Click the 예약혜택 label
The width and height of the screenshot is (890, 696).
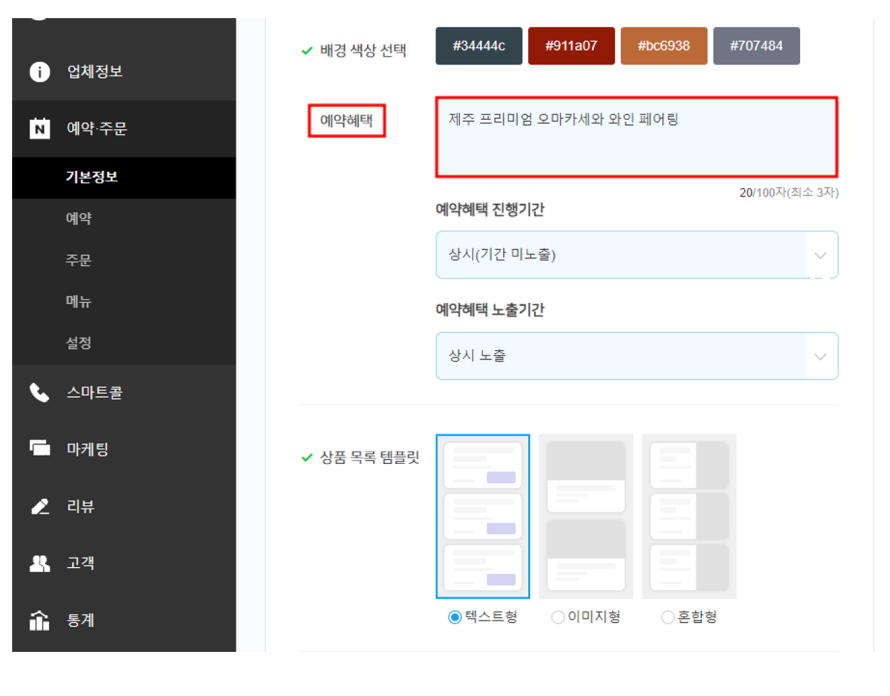pyautogui.click(x=346, y=120)
